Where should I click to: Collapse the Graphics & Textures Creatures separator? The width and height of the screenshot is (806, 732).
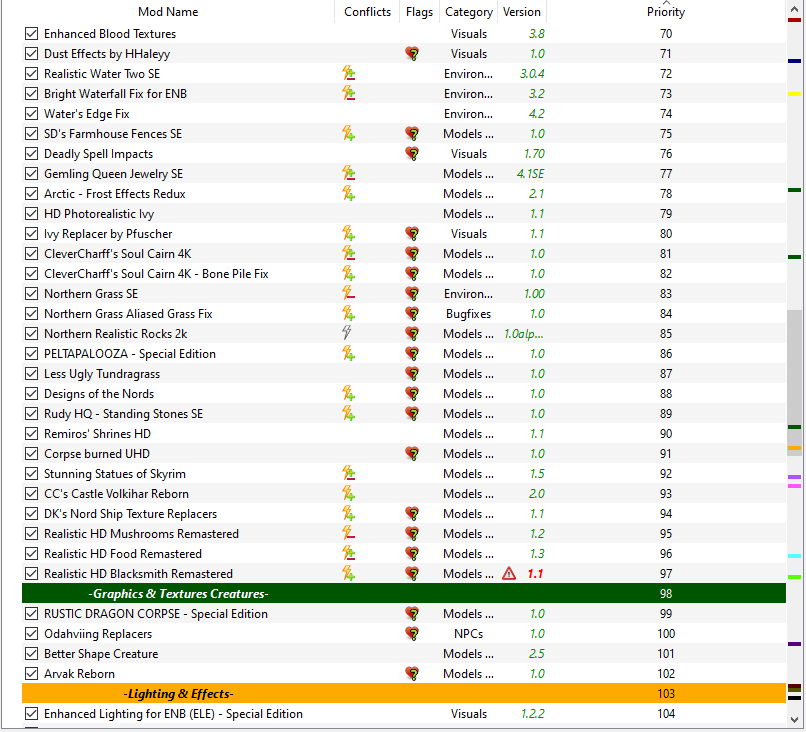404,594
